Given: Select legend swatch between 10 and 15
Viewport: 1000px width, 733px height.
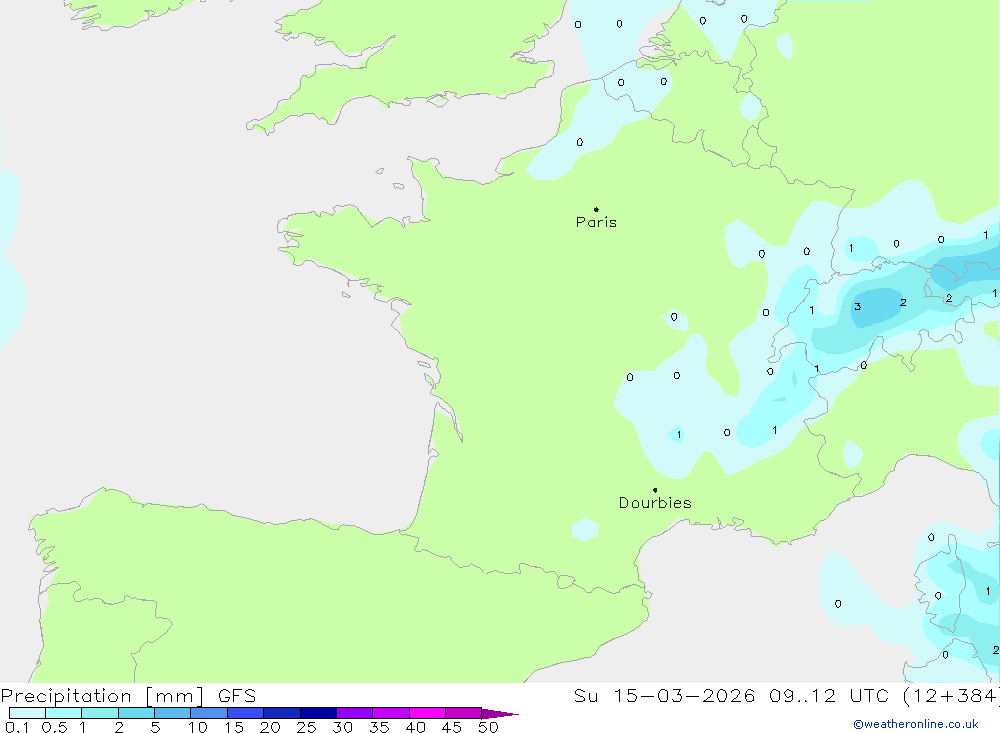Looking at the screenshot, I should tap(209, 713).
